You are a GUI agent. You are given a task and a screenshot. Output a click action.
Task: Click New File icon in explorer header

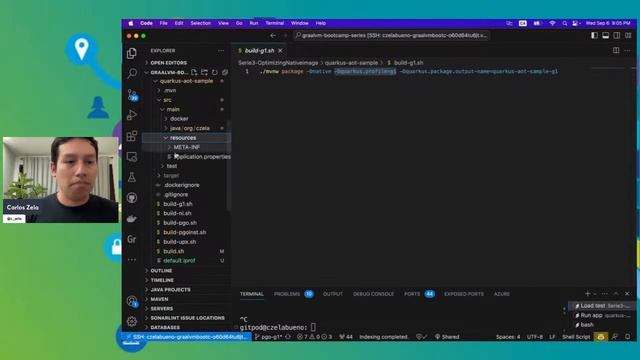pyautogui.click(x=194, y=72)
